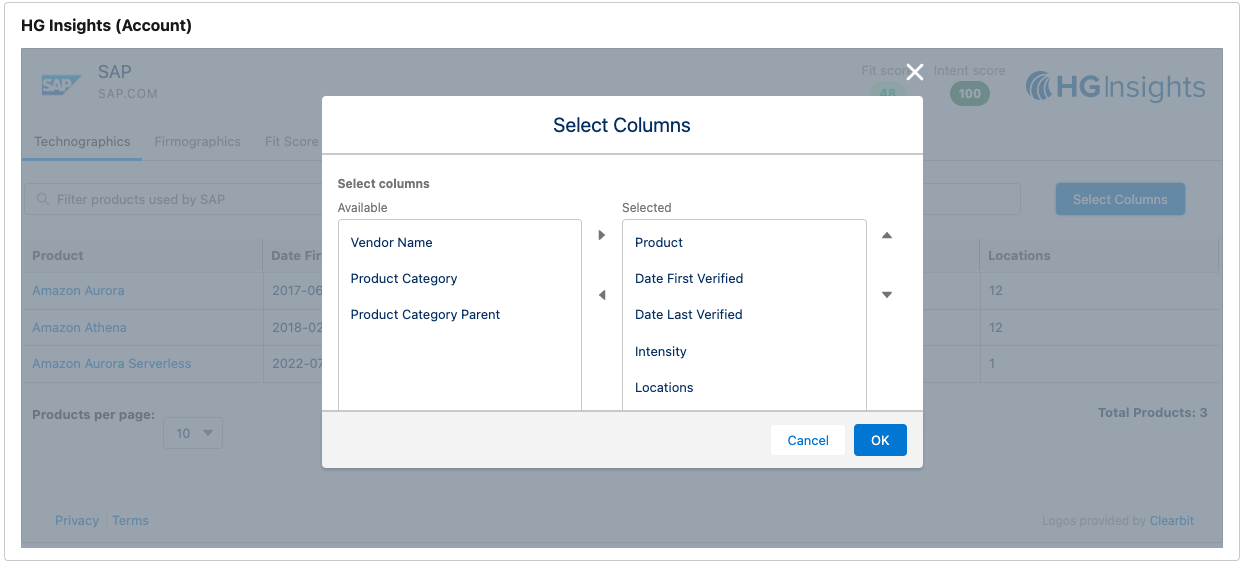Image resolution: width=1246 pixels, height=564 pixels.
Task: Open the Technographics tab
Action: pyautogui.click(x=82, y=142)
